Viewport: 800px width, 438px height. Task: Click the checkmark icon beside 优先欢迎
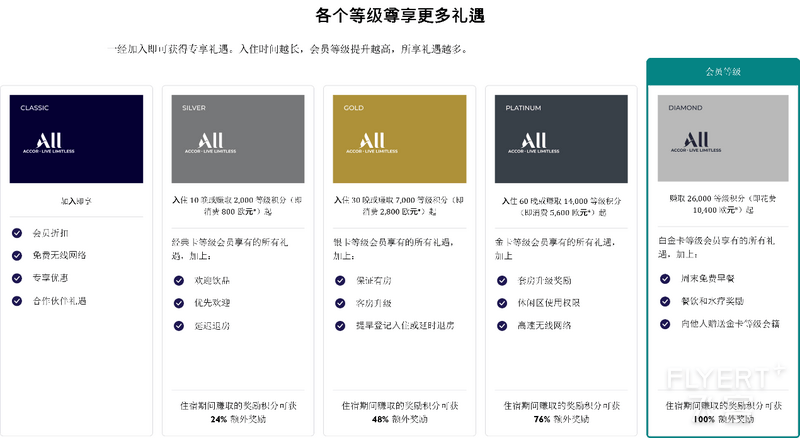179,303
